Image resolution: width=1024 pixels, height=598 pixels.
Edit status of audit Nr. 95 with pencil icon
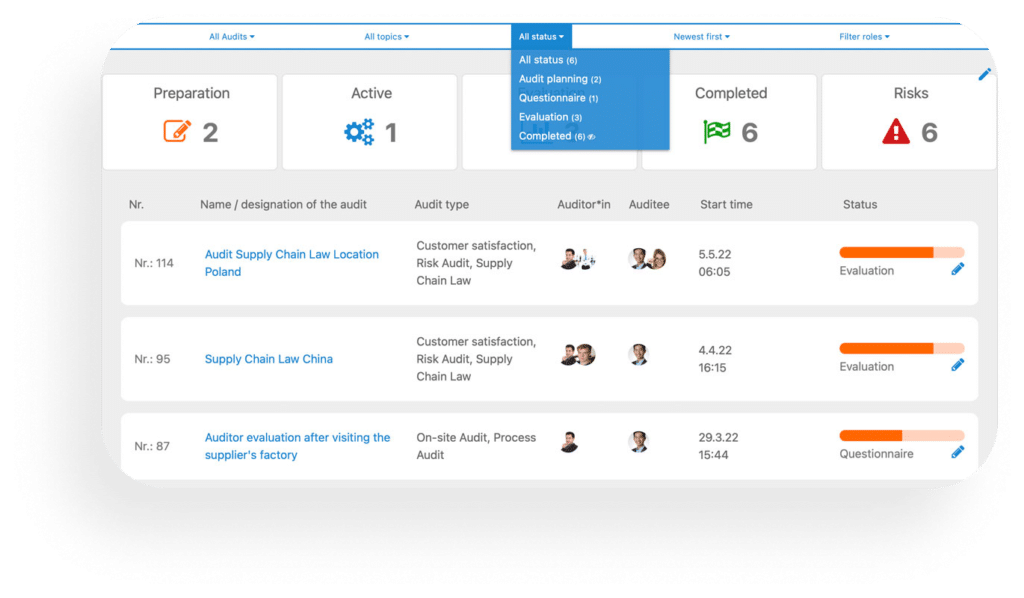[957, 365]
